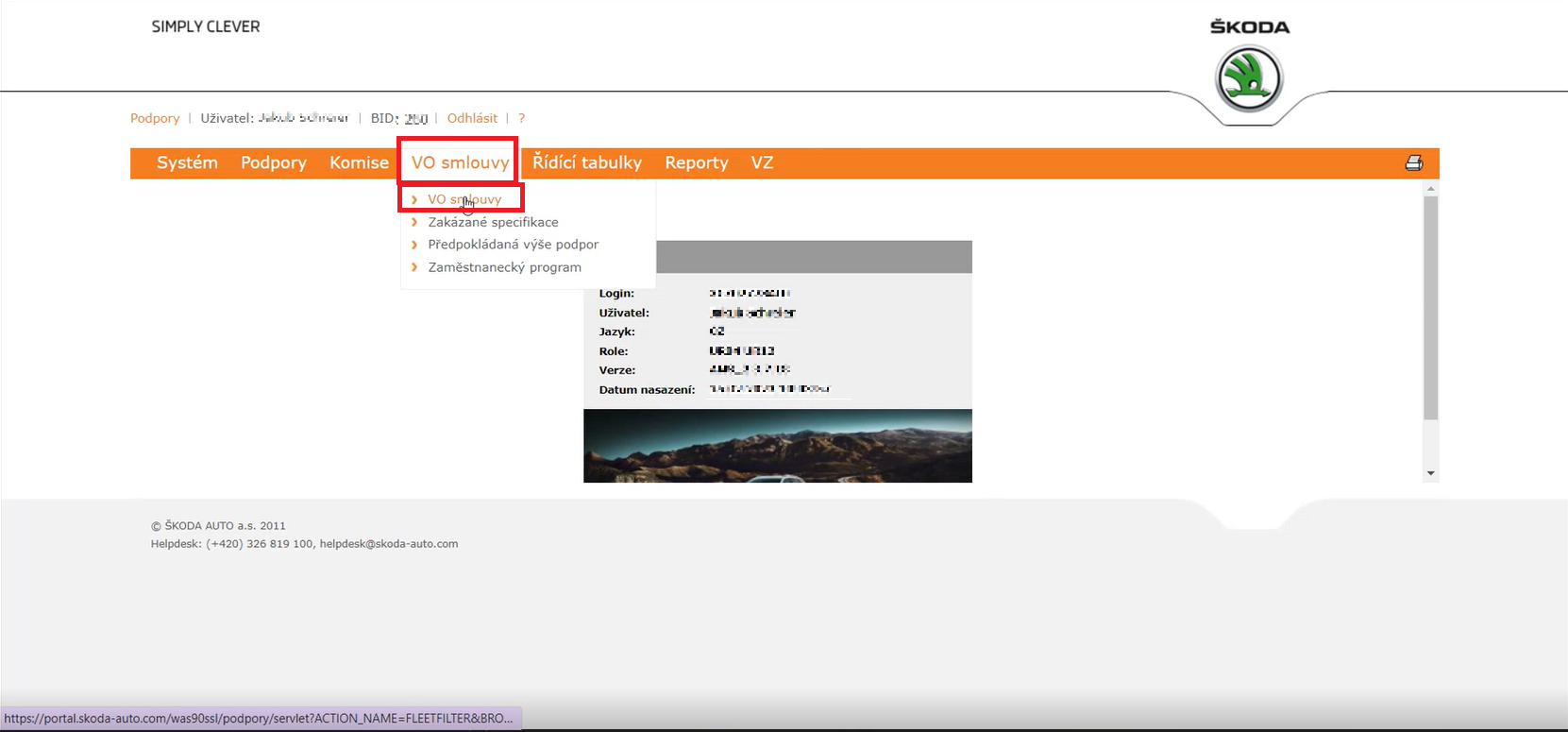Image resolution: width=1568 pixels, height=732 pixels.
Task: Open the Komise menu
Action: [x=359, y=162]
